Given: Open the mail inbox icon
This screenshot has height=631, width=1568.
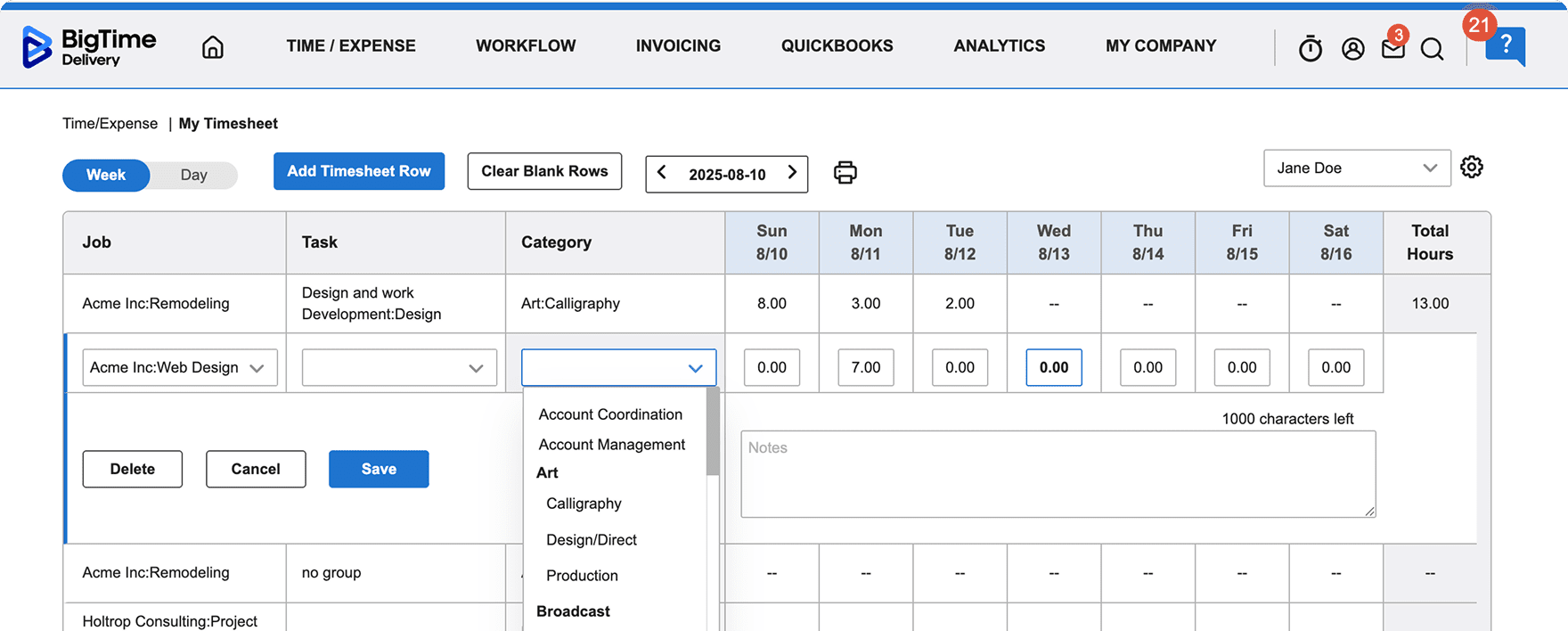Looking at the screenshot, I should [1392, 48].
